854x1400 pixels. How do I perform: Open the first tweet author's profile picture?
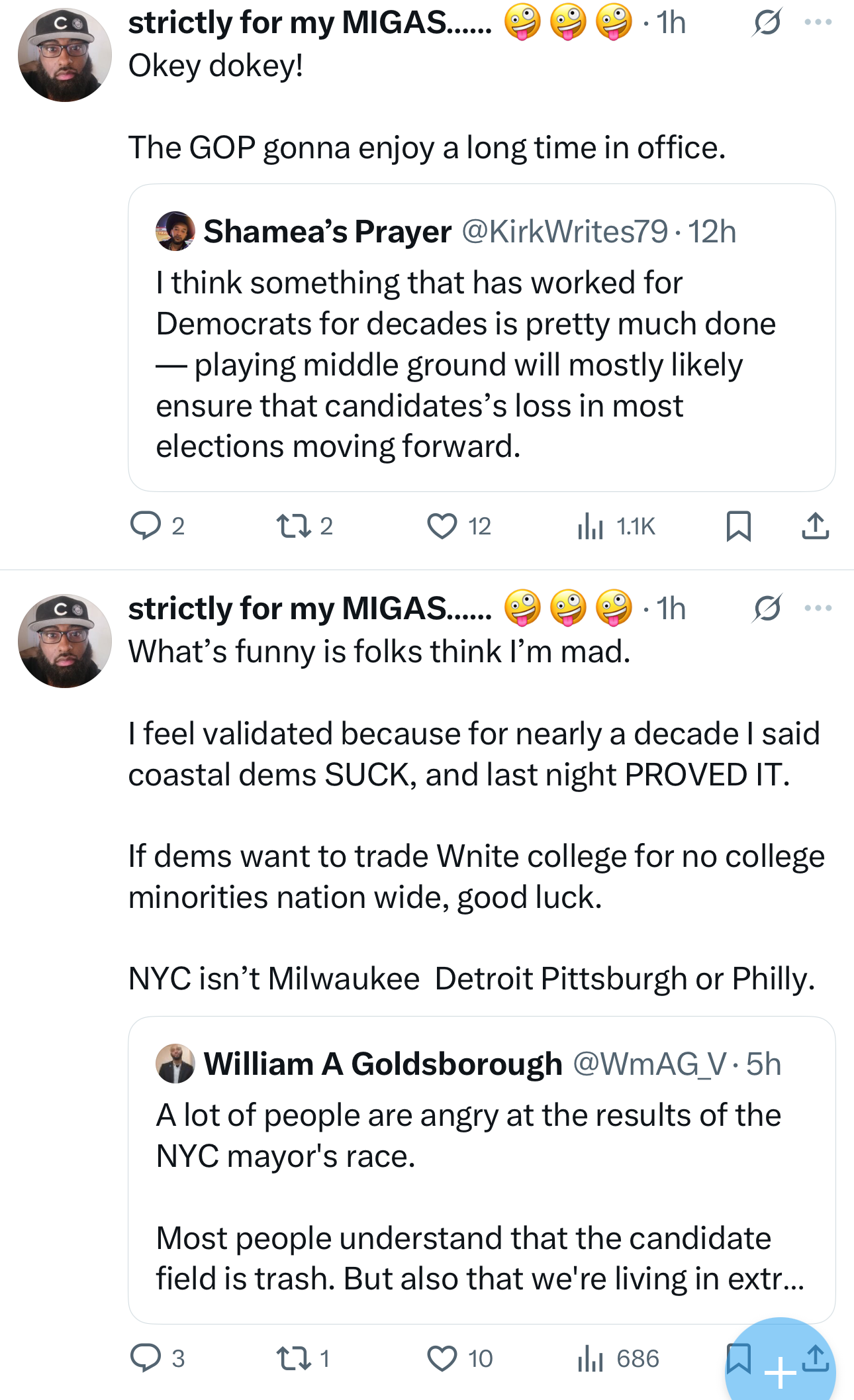tap(64, 55)
